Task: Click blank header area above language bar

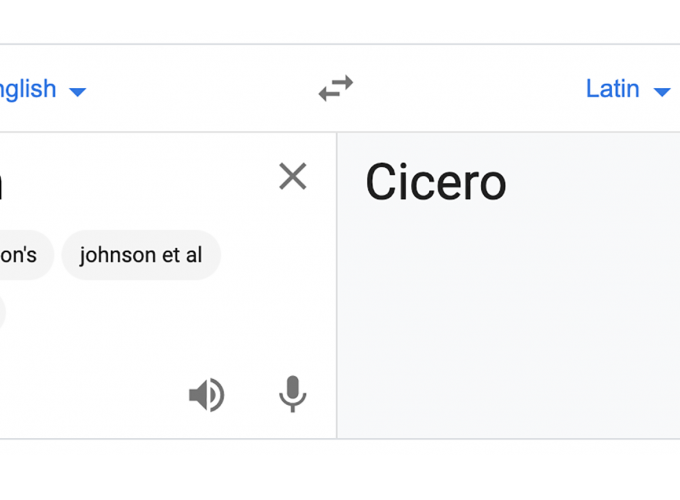Action: point(340,21)
